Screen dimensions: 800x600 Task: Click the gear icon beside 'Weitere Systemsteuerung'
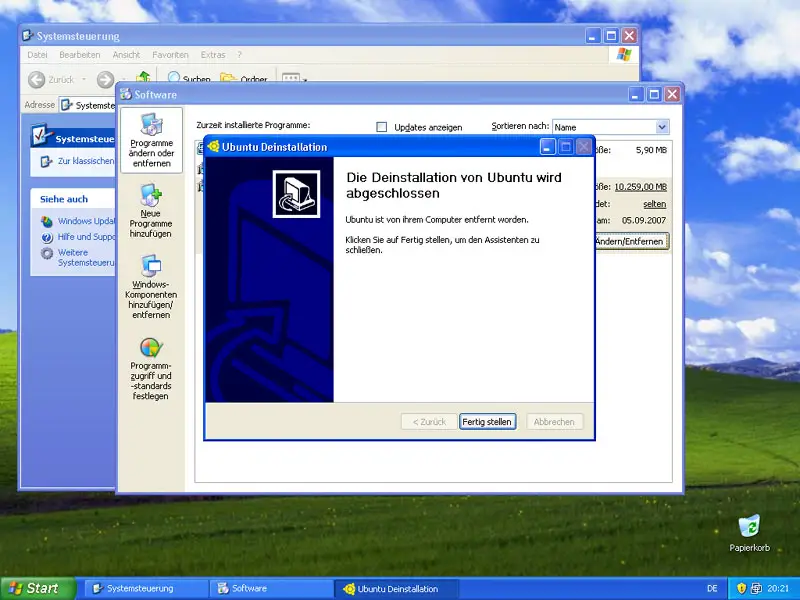(47, 254)
